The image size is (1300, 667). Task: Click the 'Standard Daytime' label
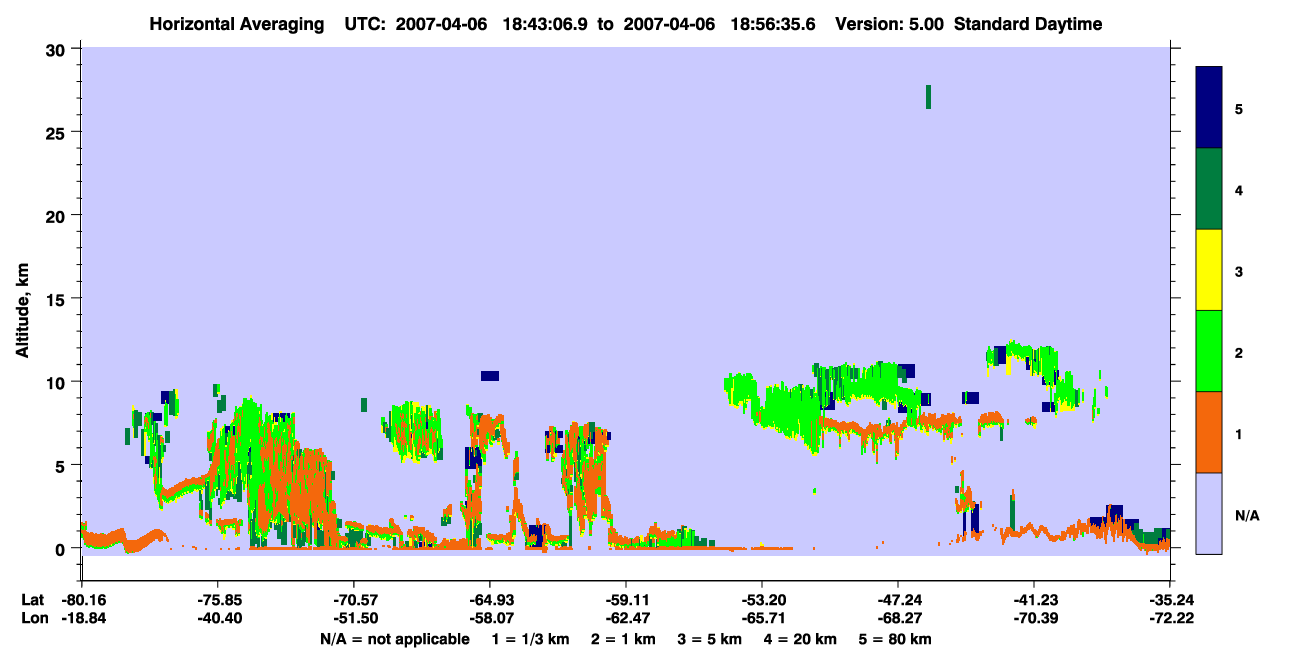[1028, 25]
